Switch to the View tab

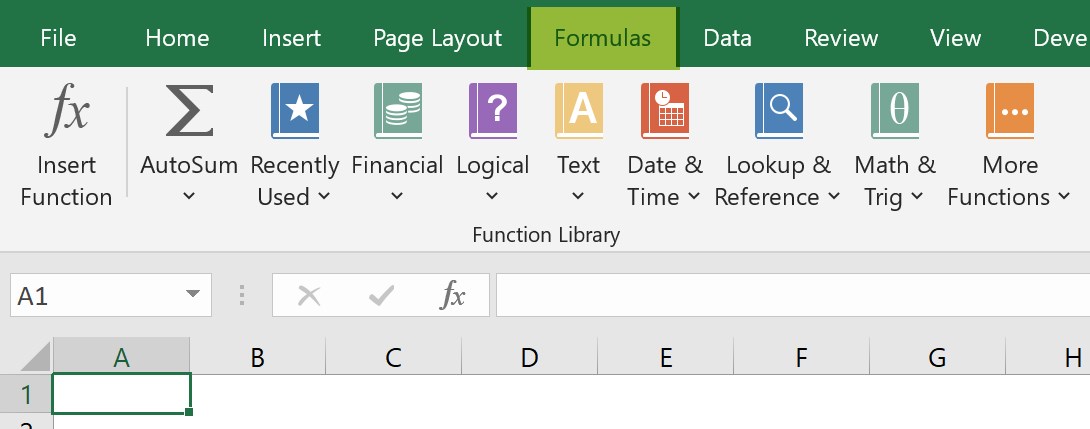tap(955, 38)
